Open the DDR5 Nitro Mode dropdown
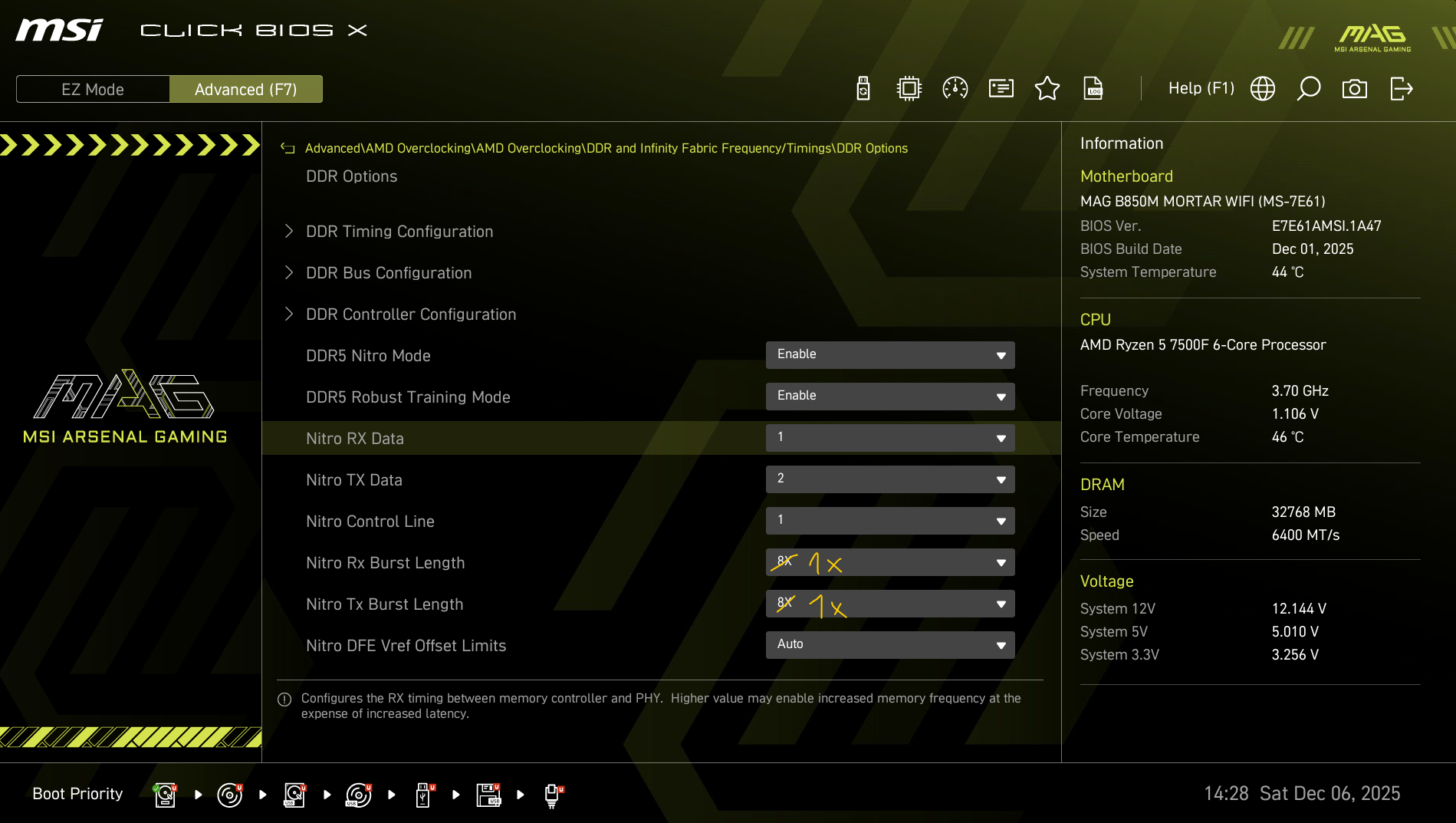The height and width of the screenshot is (823, 1456). tap(890, 355)
